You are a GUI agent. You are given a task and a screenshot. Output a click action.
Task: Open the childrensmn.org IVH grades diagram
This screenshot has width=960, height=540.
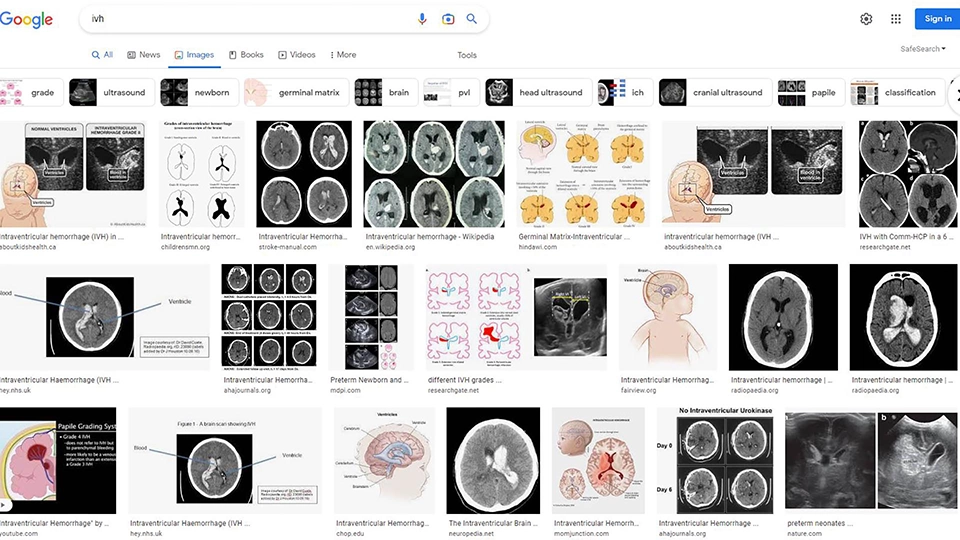201,174
